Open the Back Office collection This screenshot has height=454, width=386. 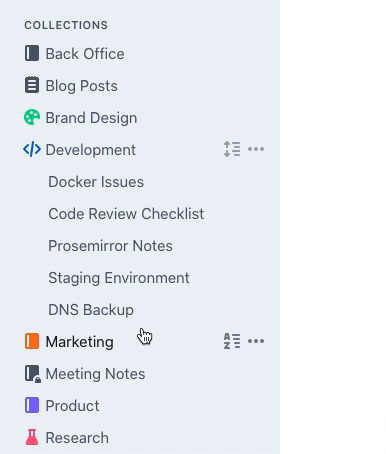[85, 54]
